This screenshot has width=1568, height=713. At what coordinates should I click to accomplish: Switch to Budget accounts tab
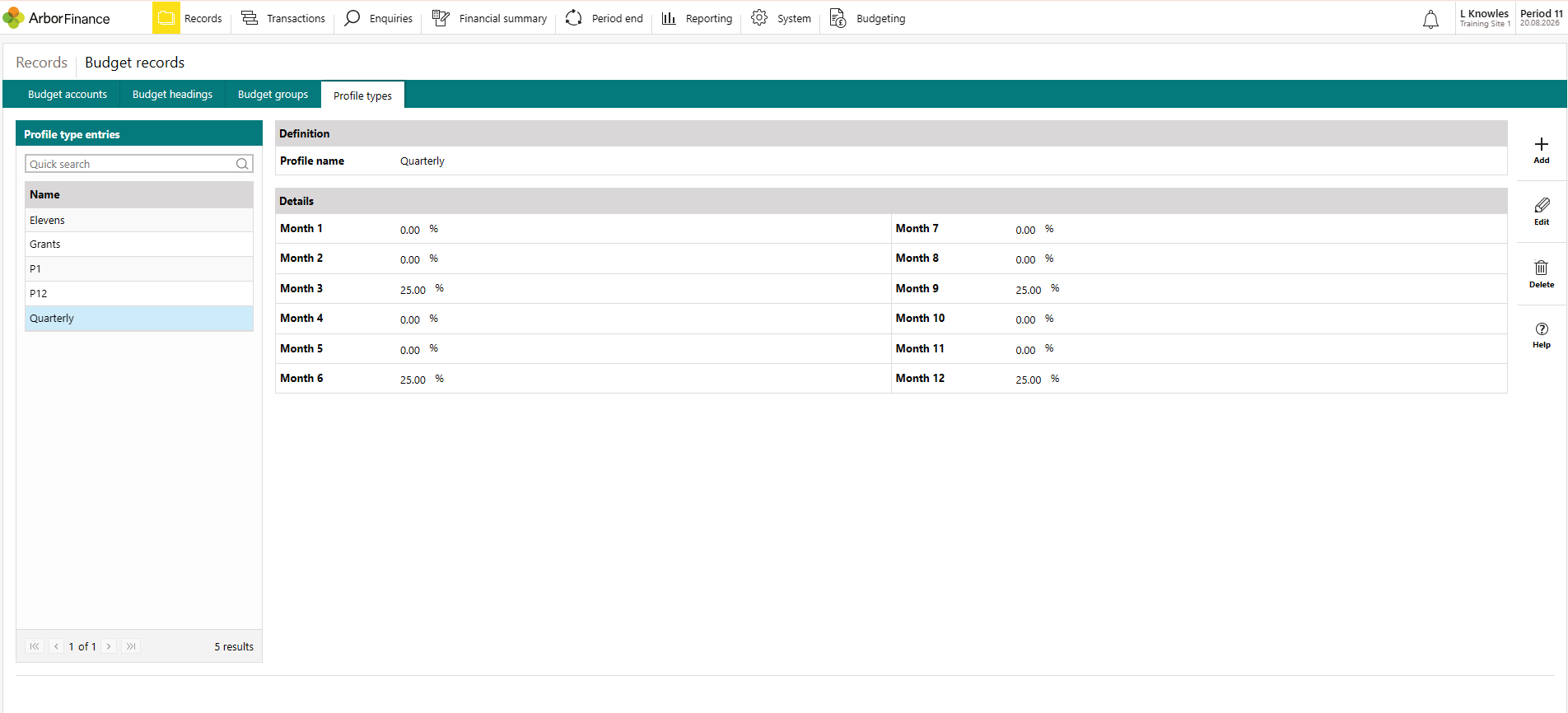pos(68,95)
